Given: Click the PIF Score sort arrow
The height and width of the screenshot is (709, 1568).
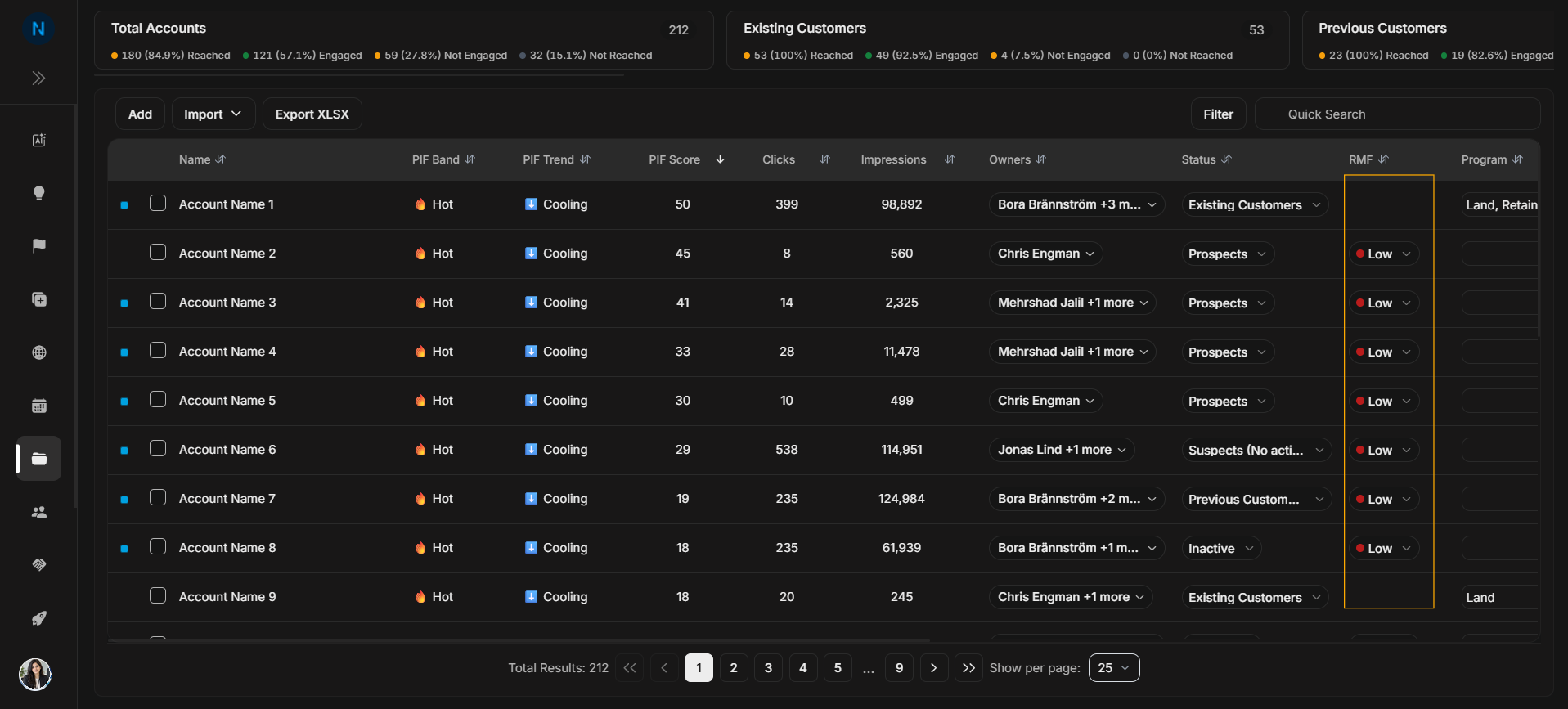Looking at the screenshot, I should pos(720,159).
